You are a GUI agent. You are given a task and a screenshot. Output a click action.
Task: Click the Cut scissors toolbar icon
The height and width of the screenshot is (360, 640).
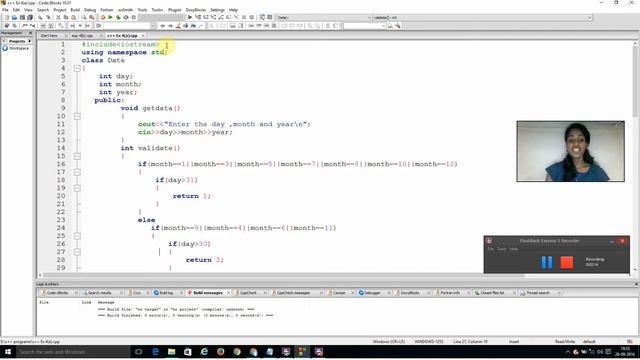tap(58, 18)
